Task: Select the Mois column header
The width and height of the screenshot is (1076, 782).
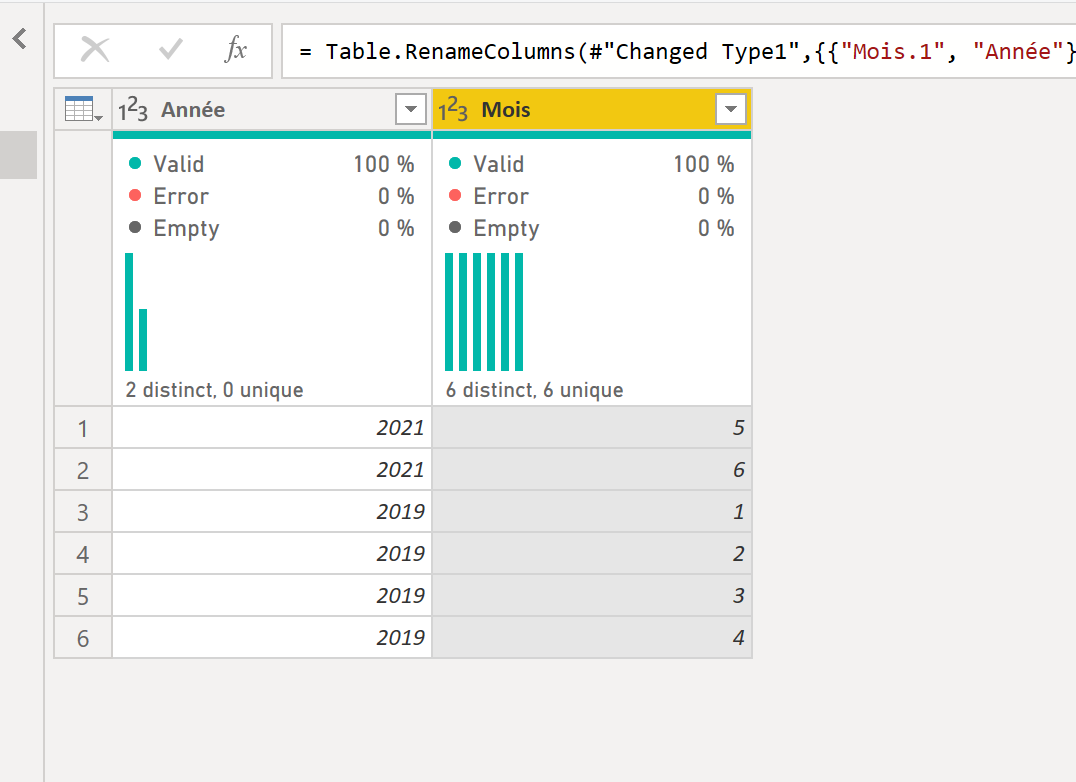Action: (592, 109)
